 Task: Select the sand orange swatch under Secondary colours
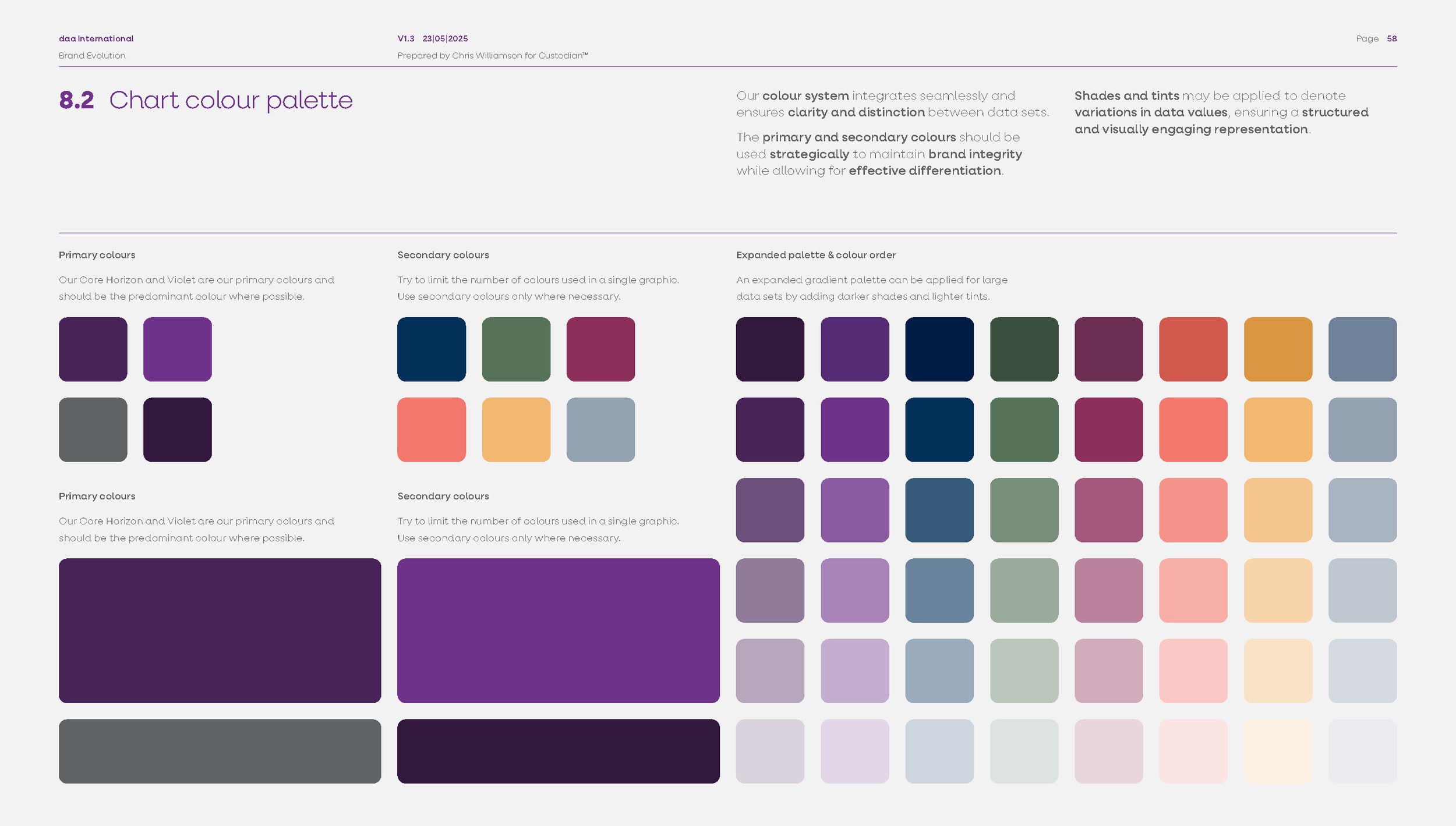tap(516, 430)
